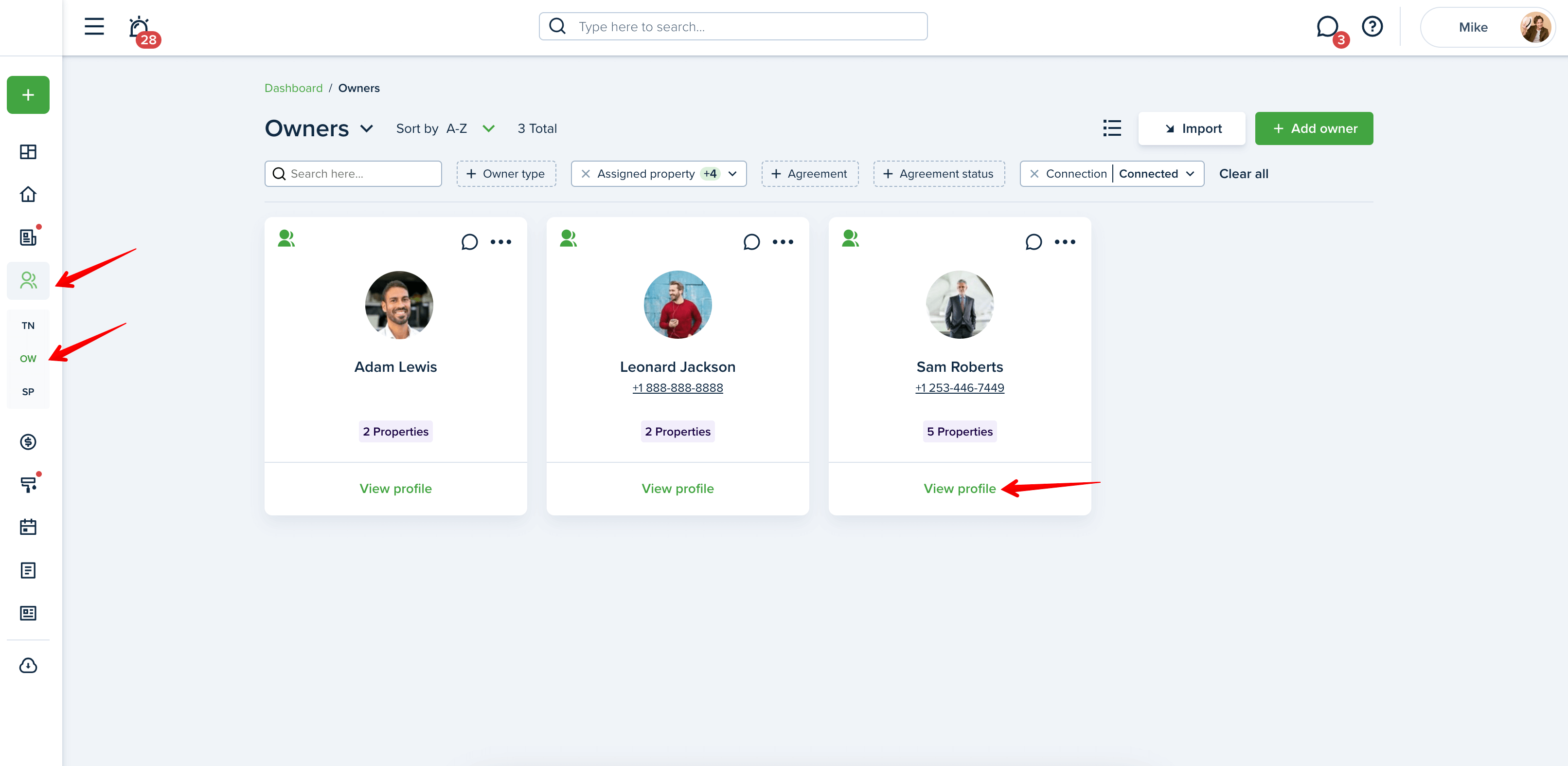Select TN tenants in sidebar submenu

[x=28, y=326]
